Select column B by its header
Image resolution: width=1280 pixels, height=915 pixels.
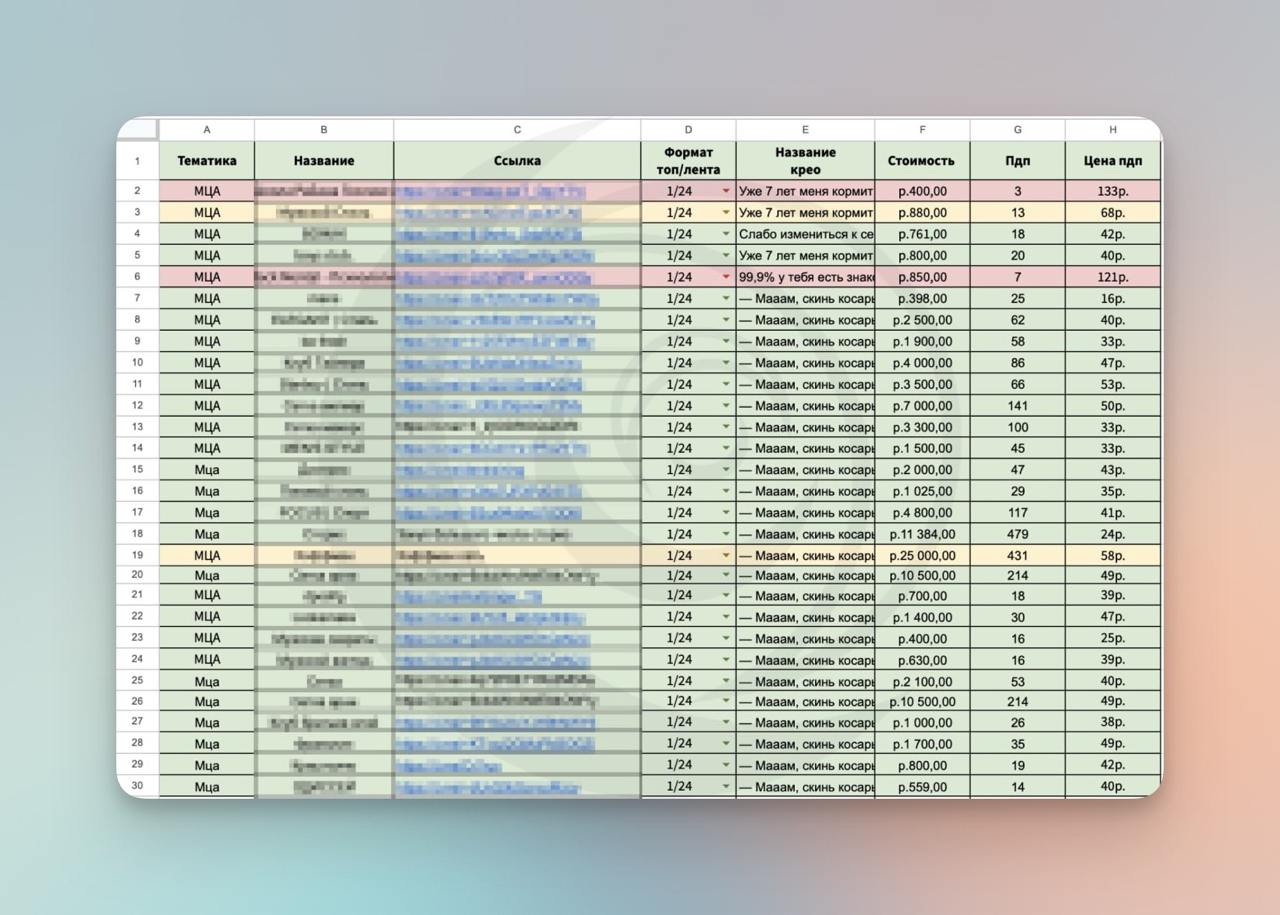[x=324, y=130]
